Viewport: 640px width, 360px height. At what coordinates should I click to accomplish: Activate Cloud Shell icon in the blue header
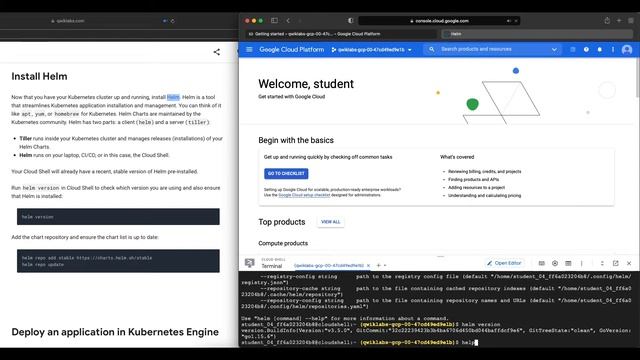pyautogui.click(x=573, y=49)
